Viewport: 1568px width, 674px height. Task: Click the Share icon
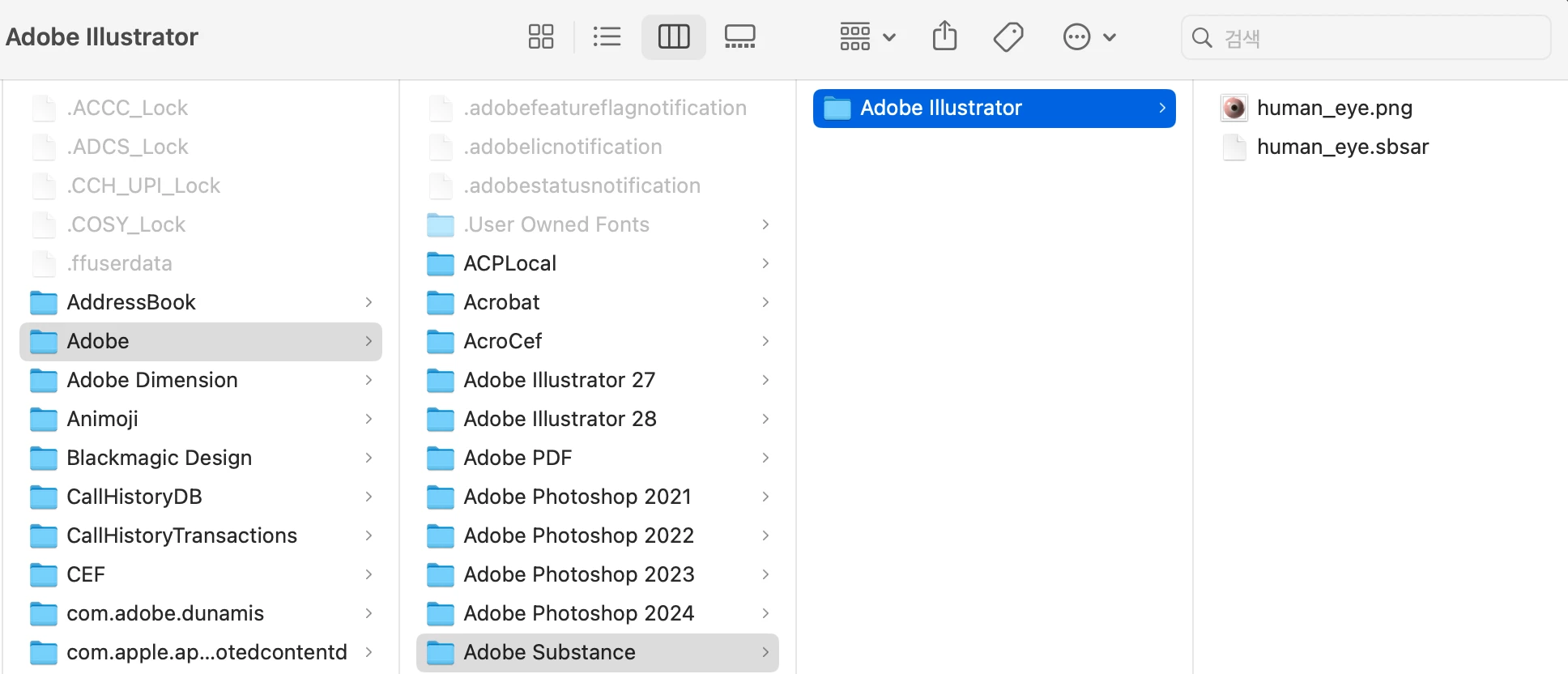tap(945, 36)
